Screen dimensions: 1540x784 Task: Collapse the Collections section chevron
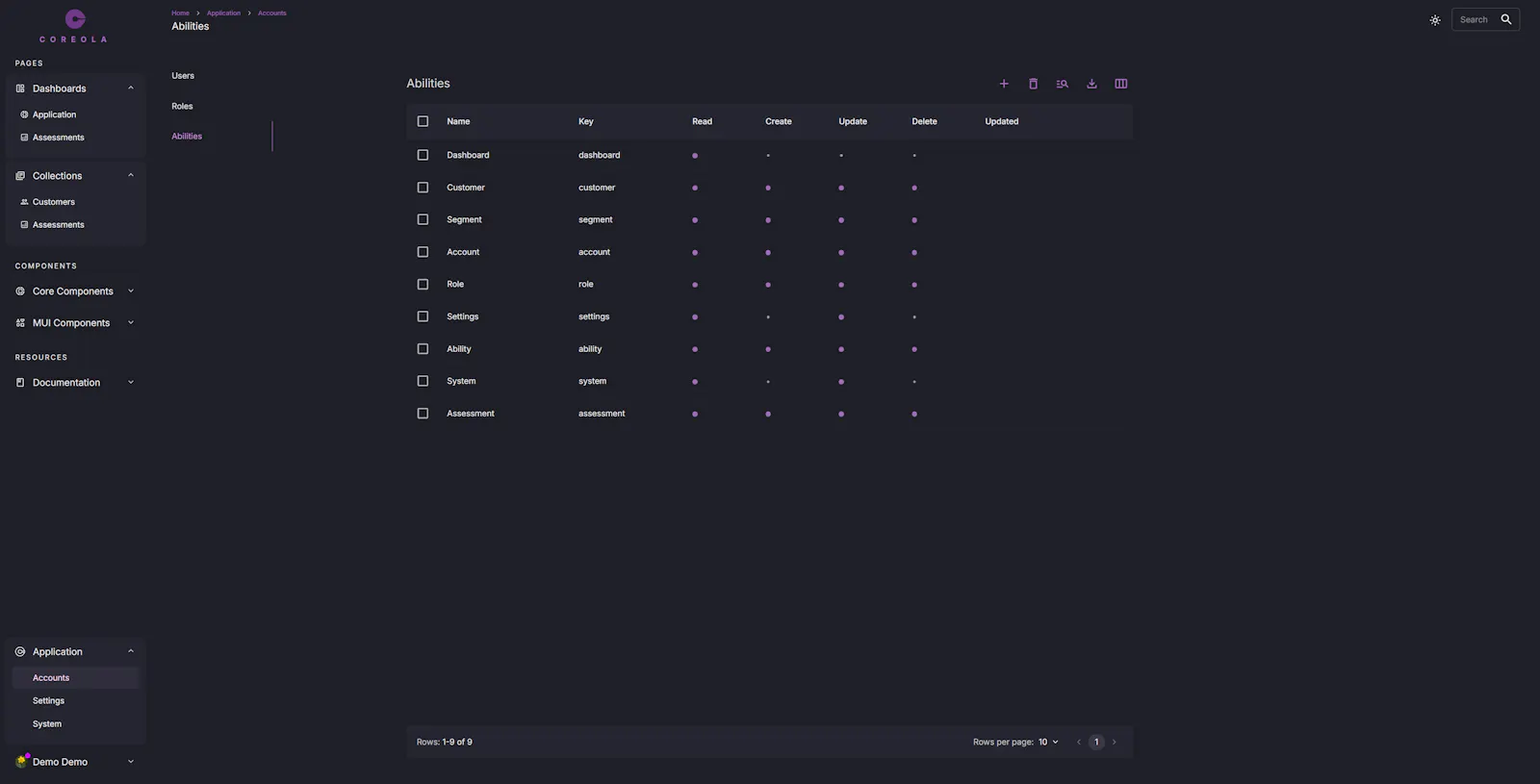(131, 175)
